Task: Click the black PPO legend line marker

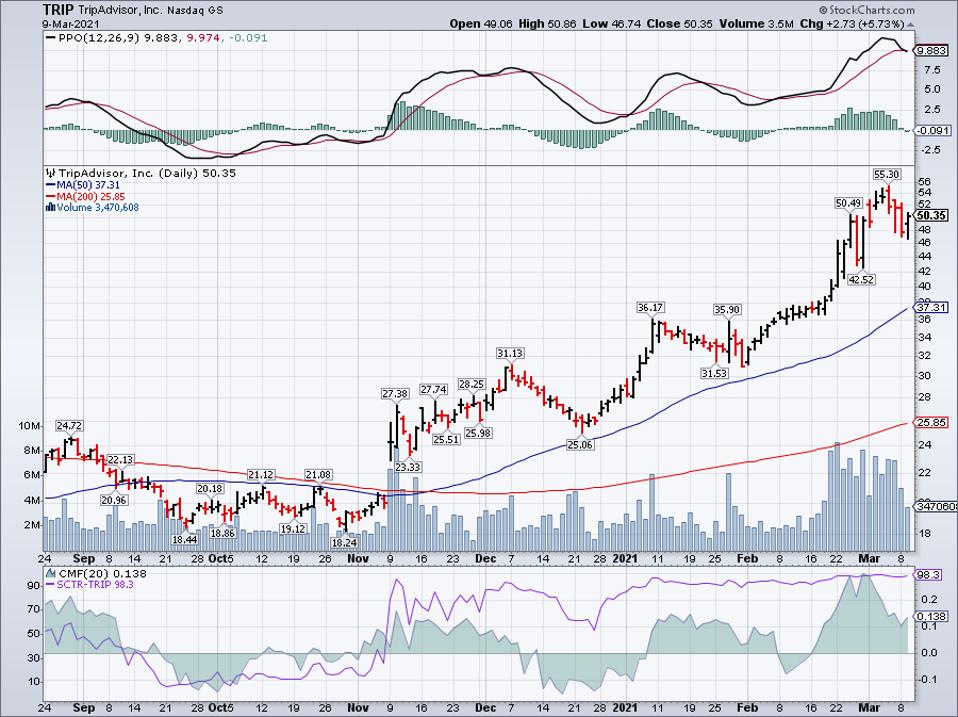Action: [x=51, y=38]
